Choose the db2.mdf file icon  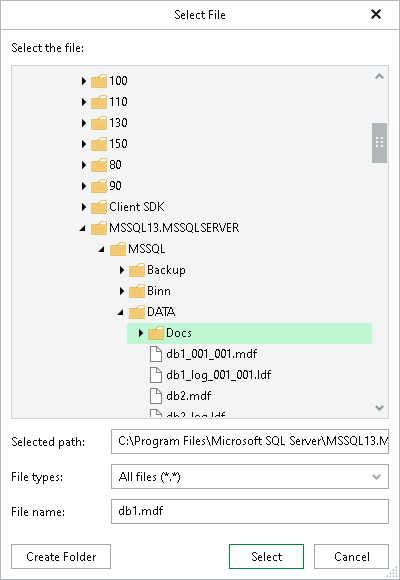(156, 396)
